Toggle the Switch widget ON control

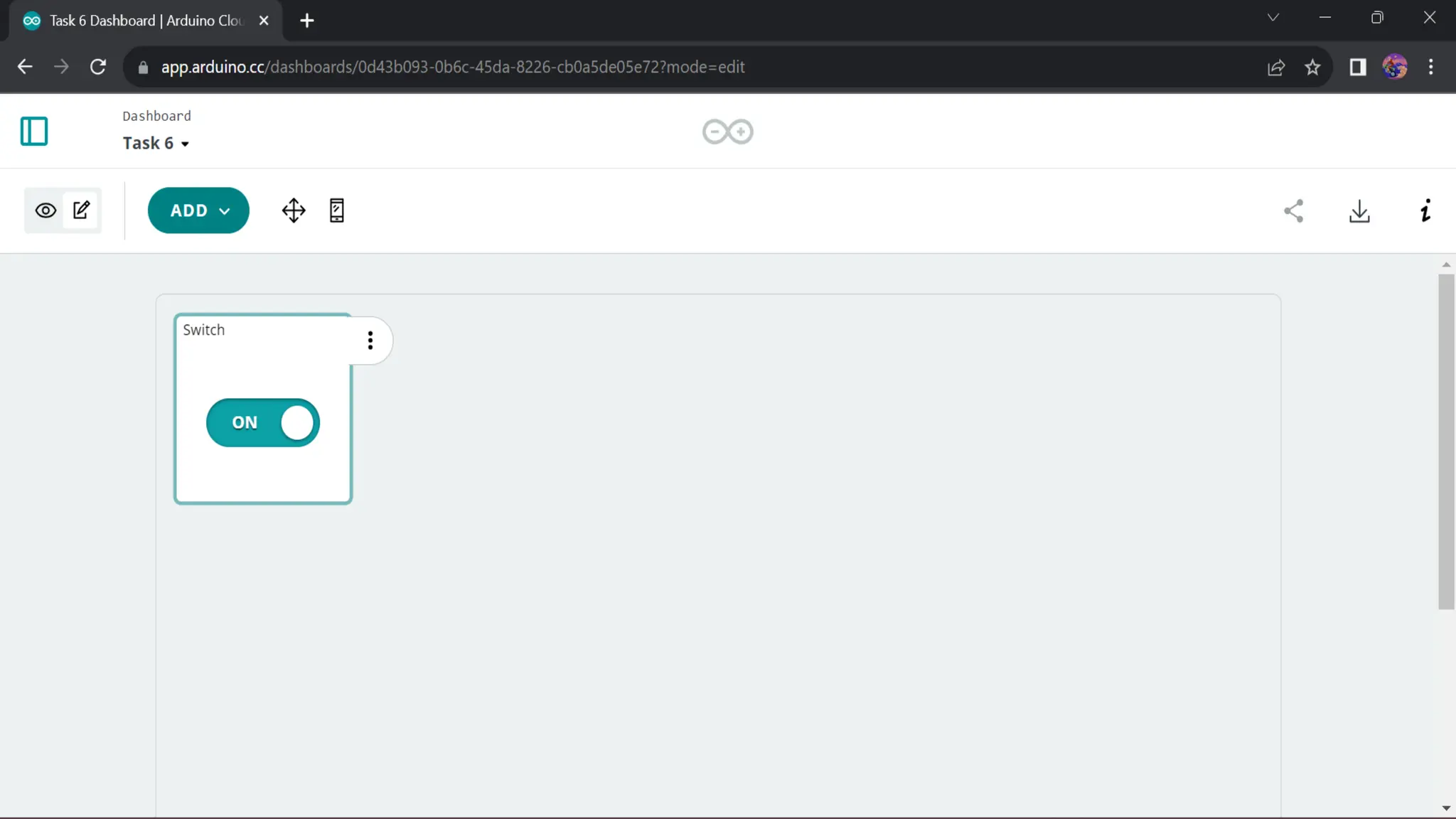(x=263, y=422)
